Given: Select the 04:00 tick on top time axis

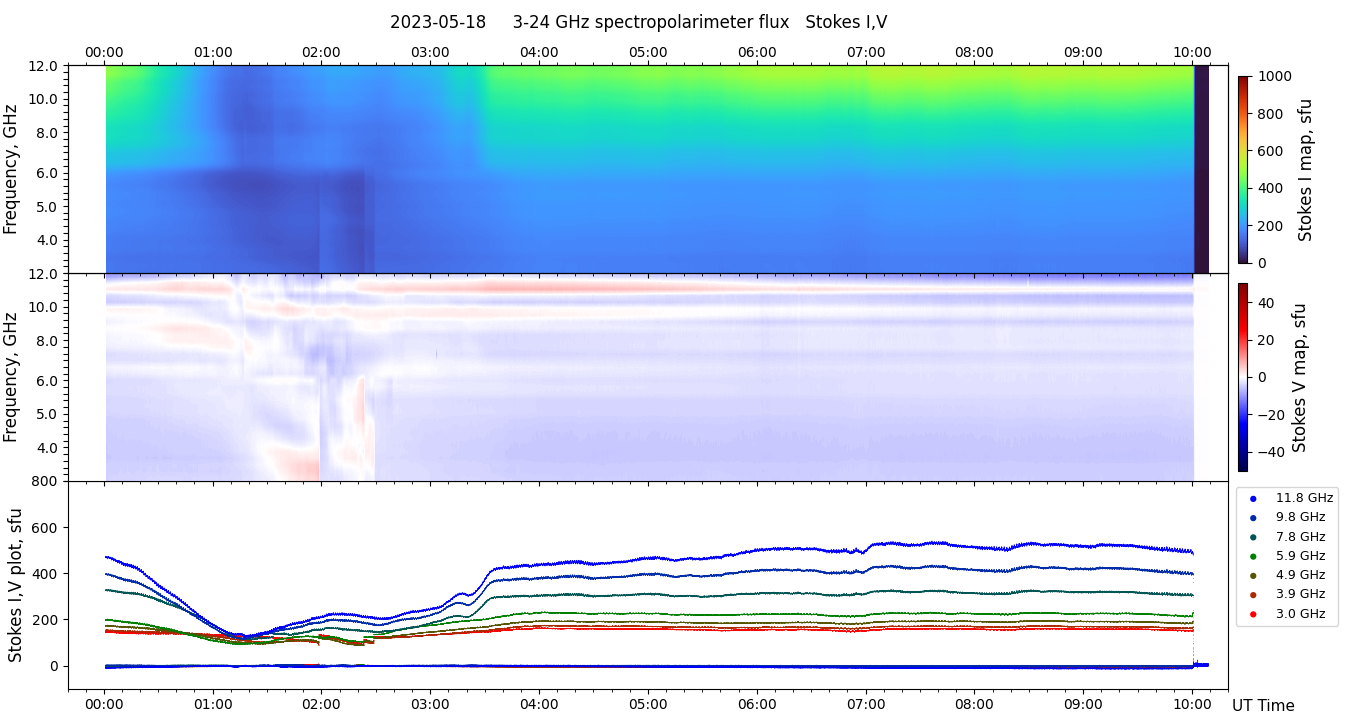Looking at the screenshot, I should click(539, 52).
